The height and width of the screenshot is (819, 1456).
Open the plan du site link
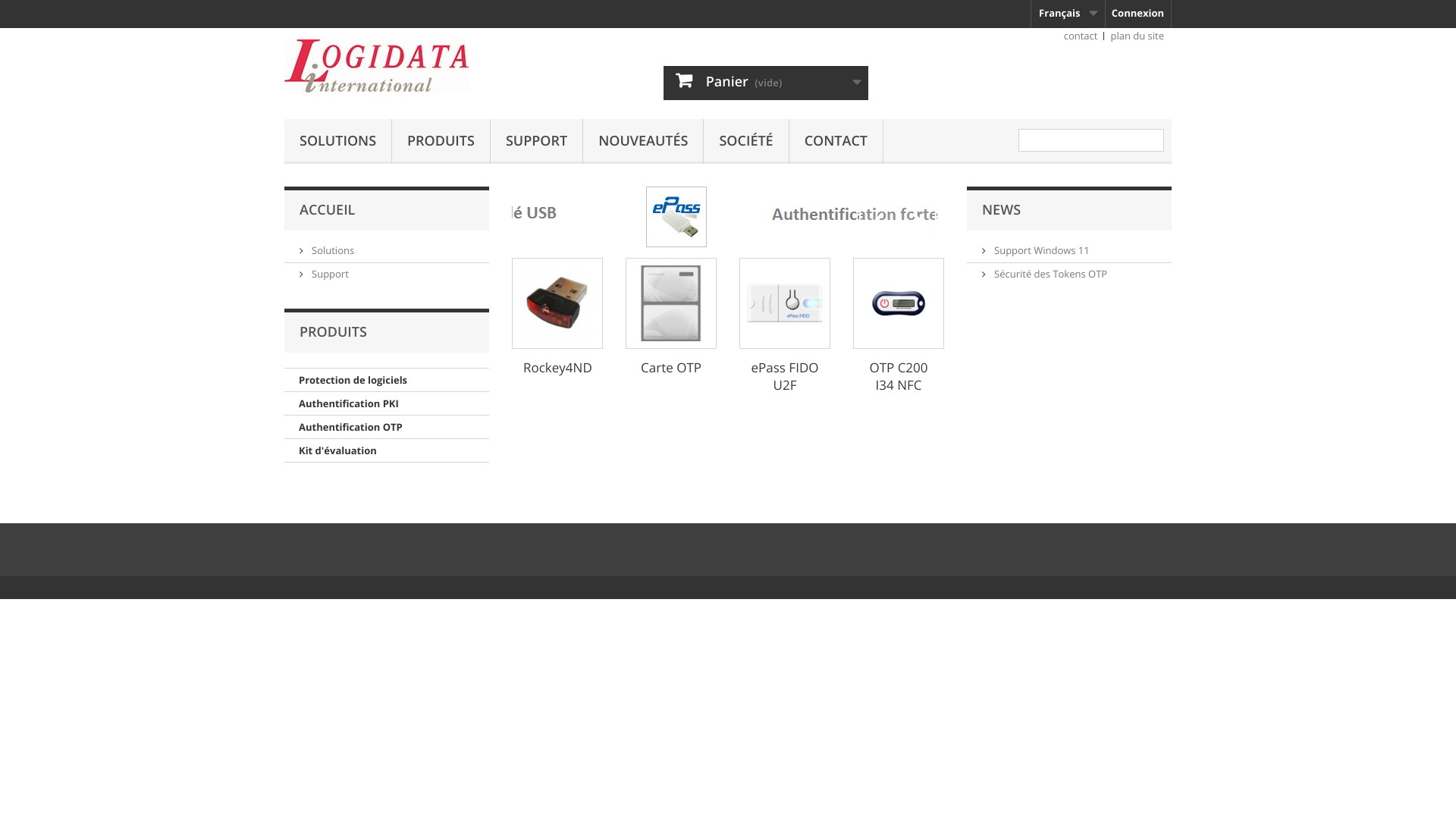click(x=1137, y=36)
